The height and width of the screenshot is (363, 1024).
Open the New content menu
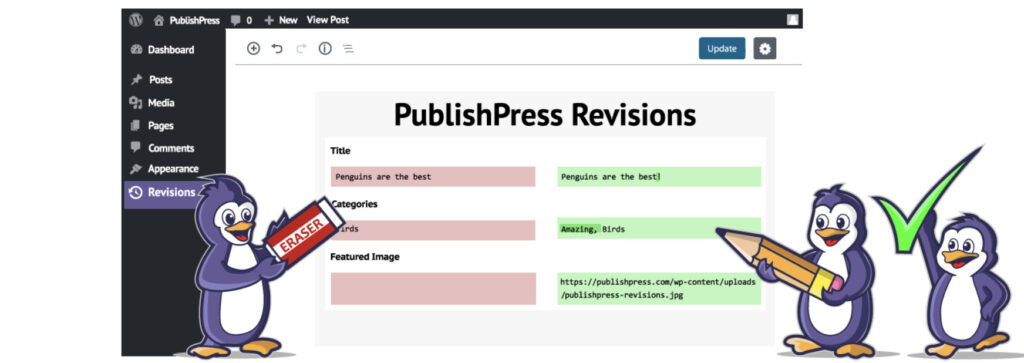coord(288,20)
